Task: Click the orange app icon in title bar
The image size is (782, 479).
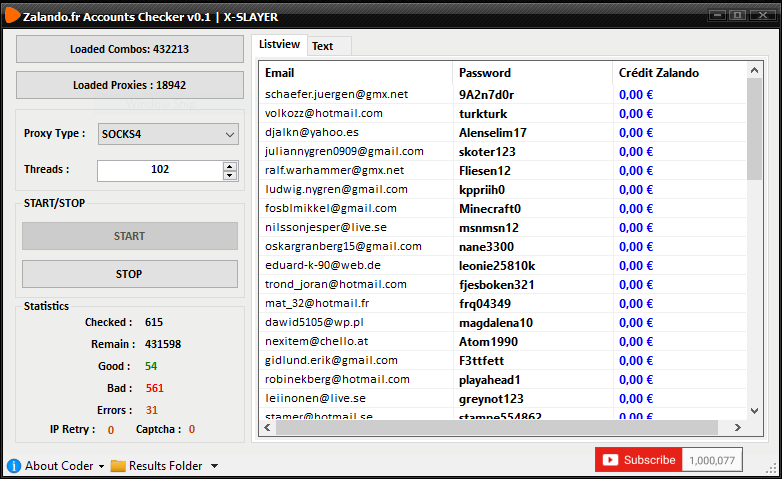Action: tap(12, 15)
